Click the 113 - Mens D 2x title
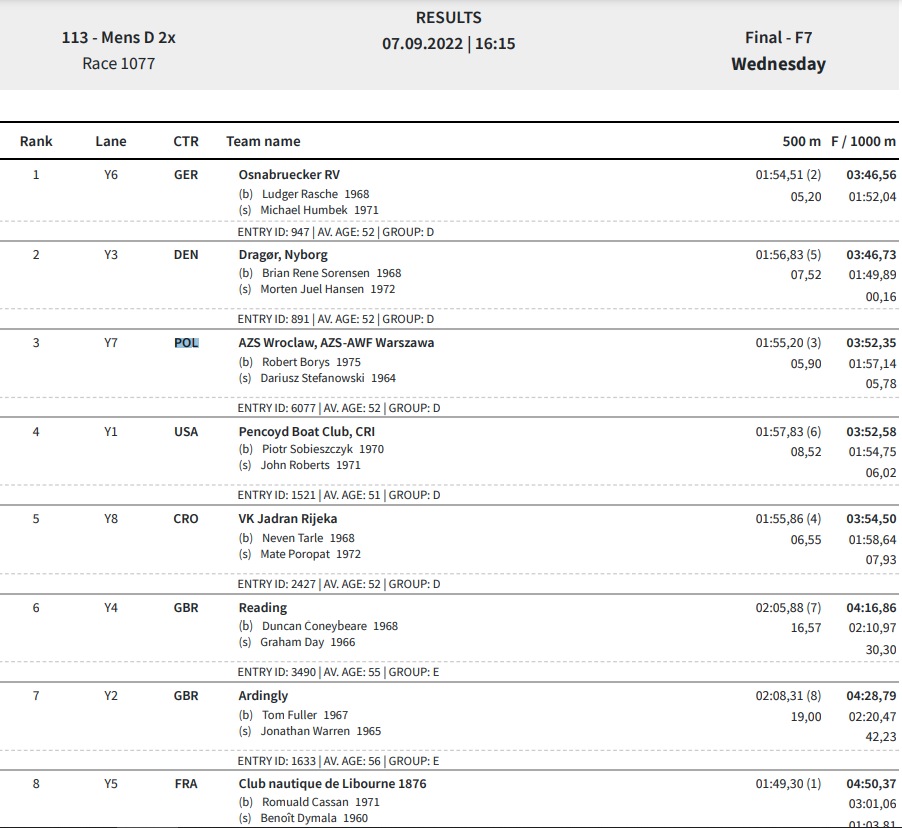902x828 pixels. pyautogui.click(x=119, y=37)
